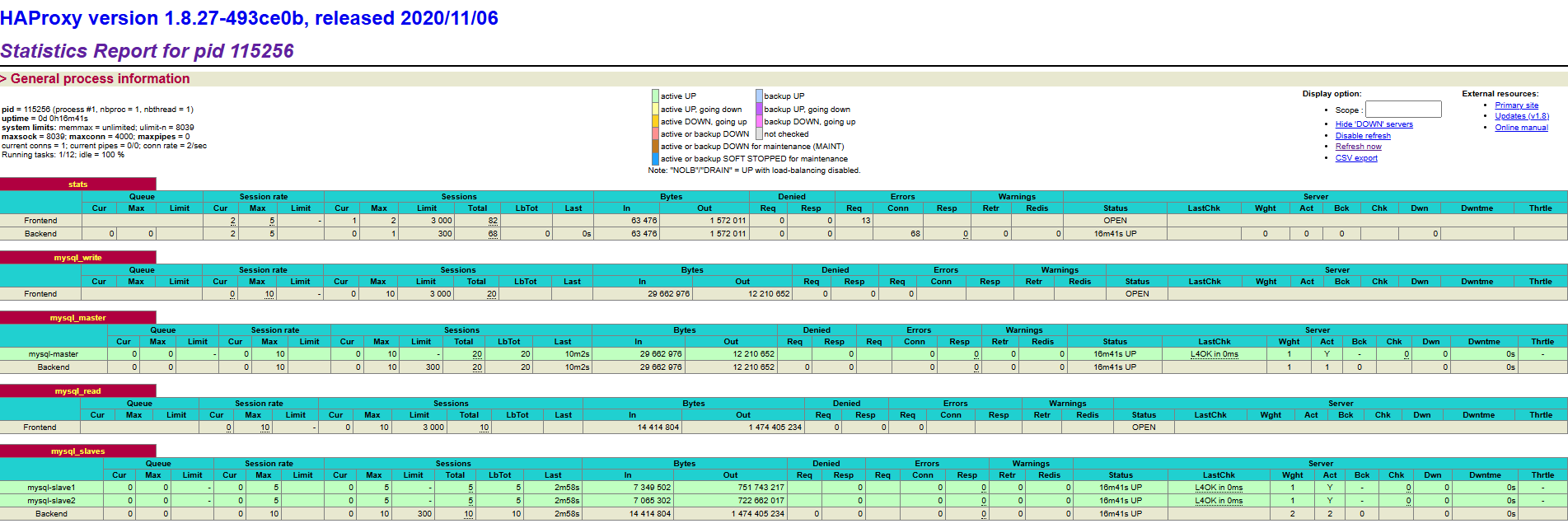This screenshot has width=1568, height=528.
Task: Click the backup UP legend color box
Action: 760,96
